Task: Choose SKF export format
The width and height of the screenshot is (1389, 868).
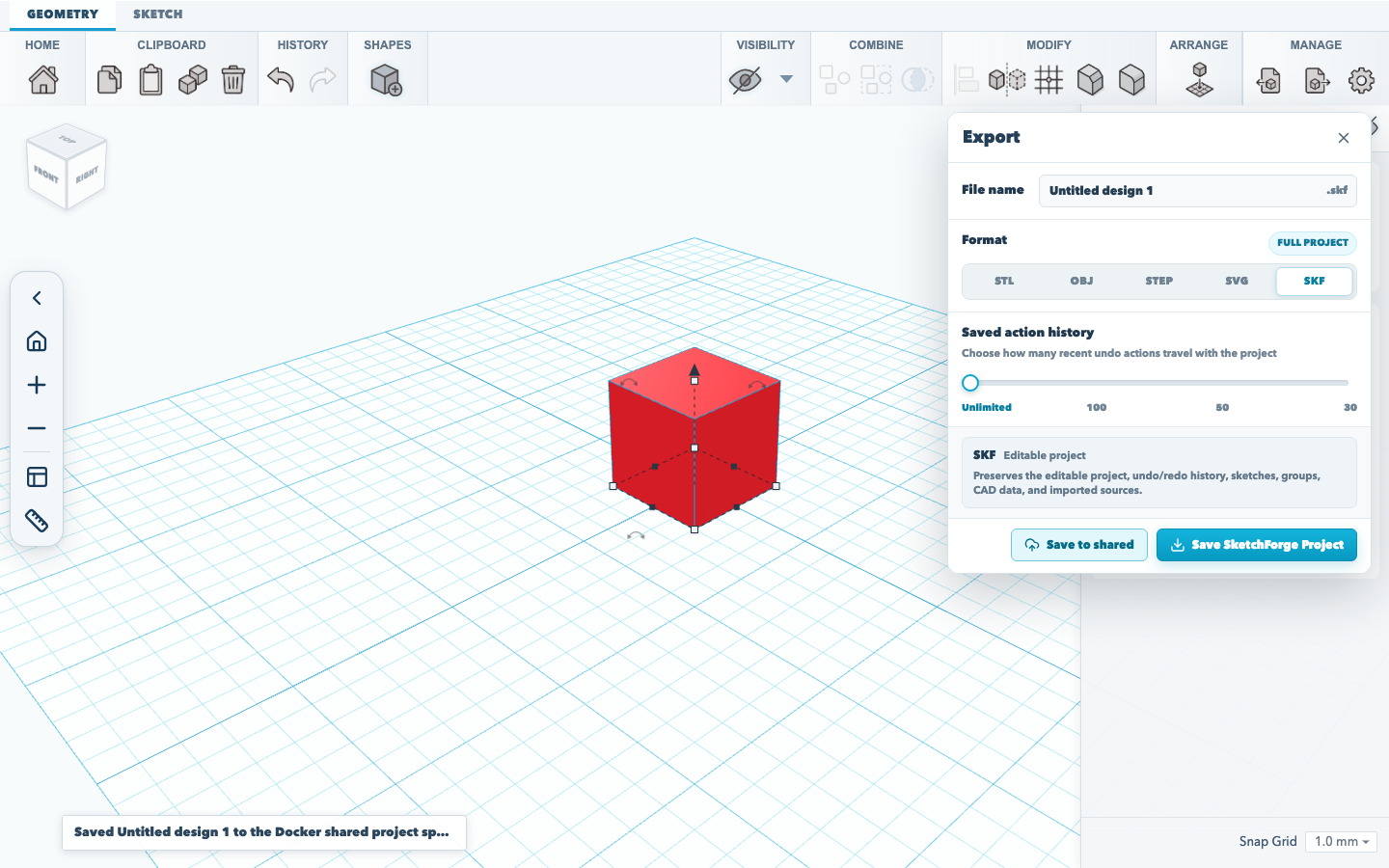Action: (1315, 282)
